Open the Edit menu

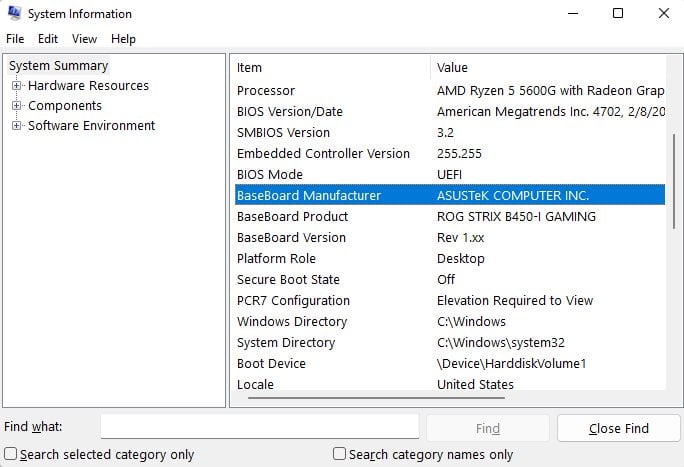[x=48, y=39]
